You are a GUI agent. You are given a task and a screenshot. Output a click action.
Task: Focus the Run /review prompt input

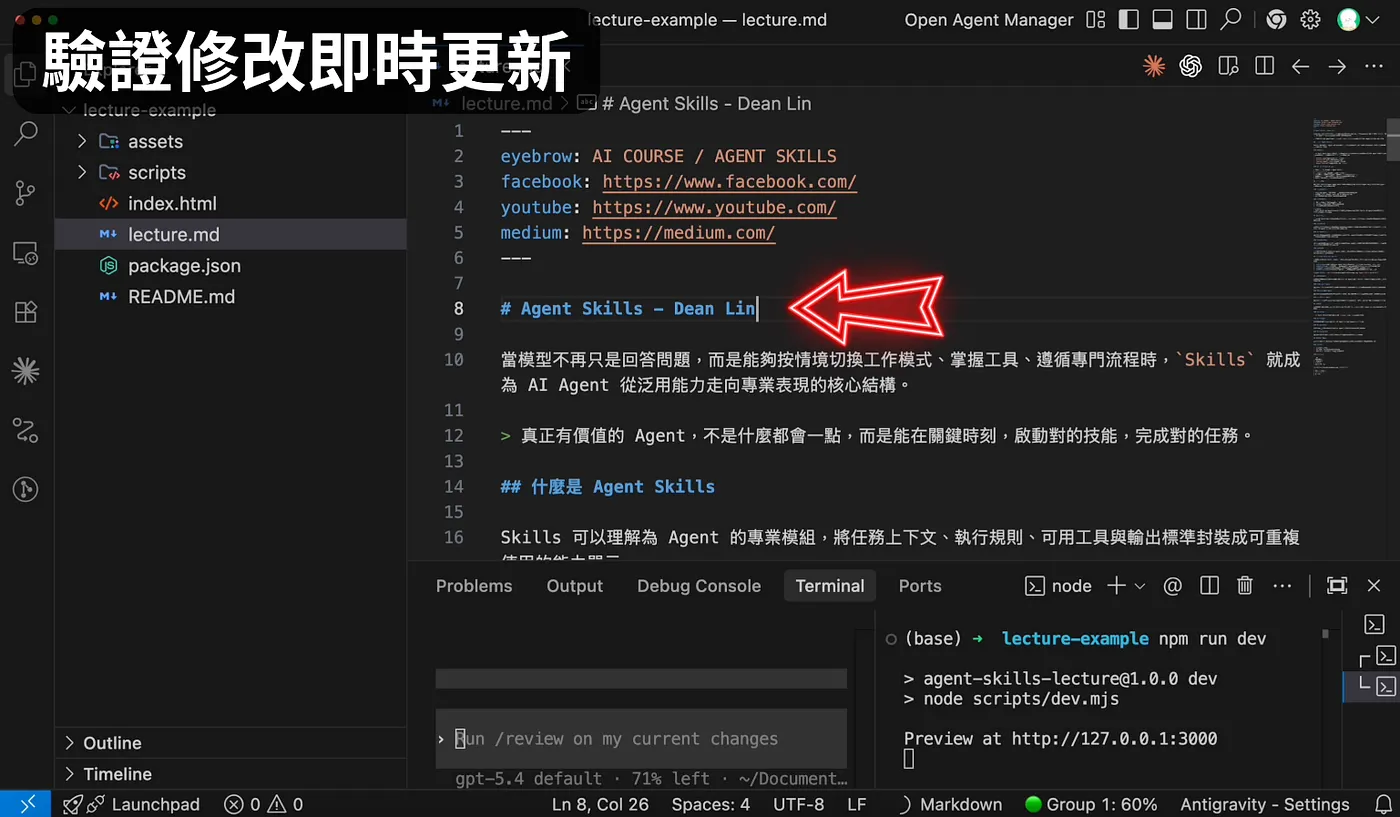(x=641, y=739)
